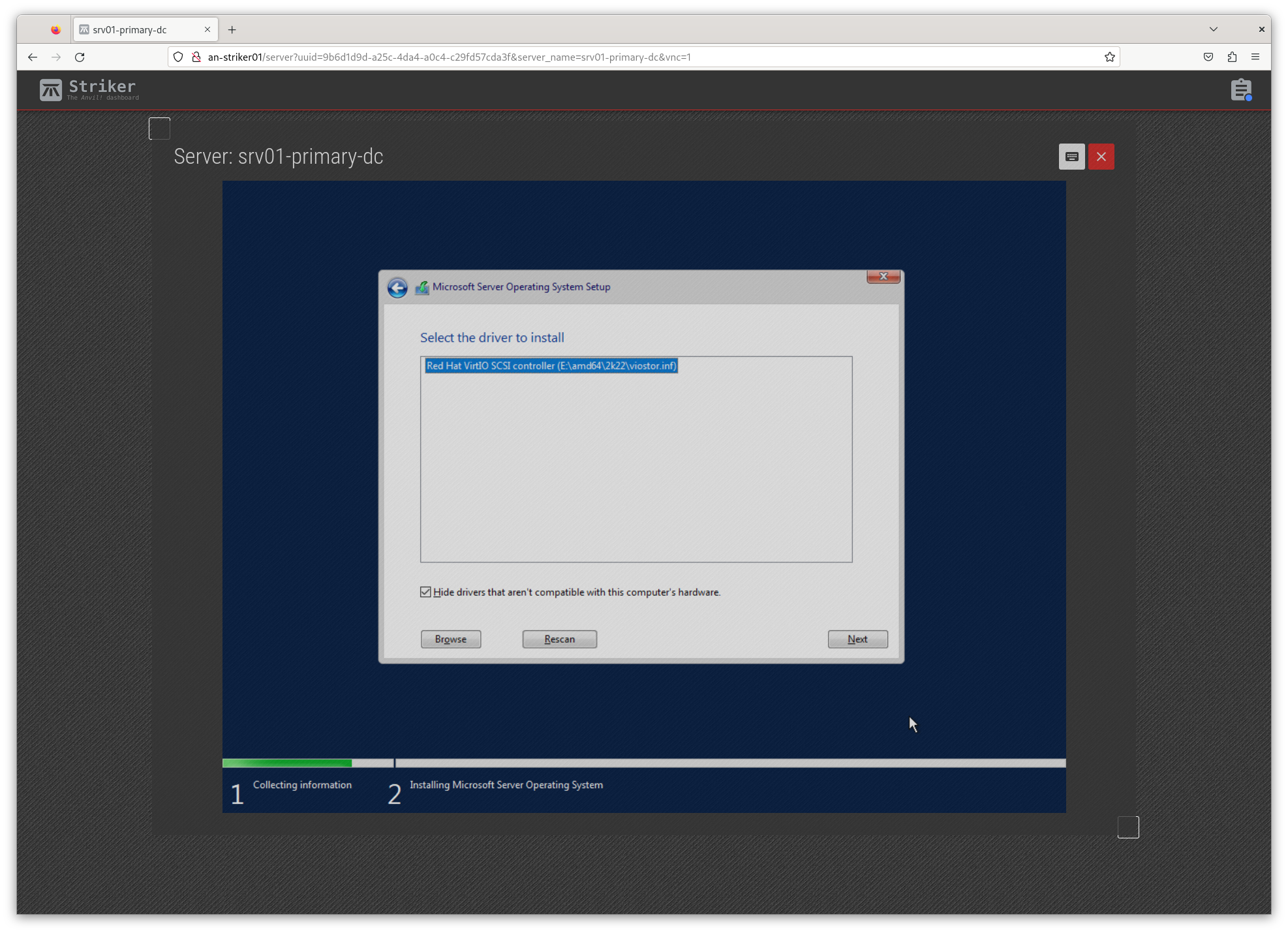
Task: Click the setup wizard back arrow
Action: (397, 287)
